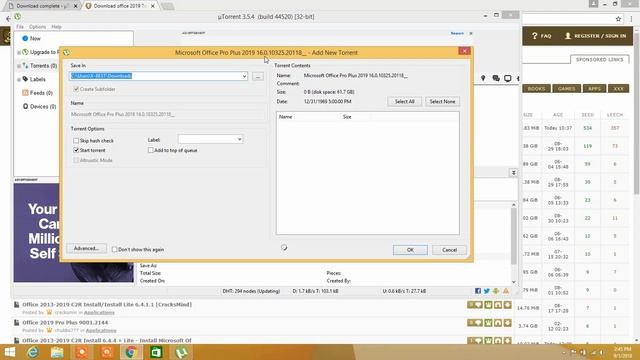Viewport: 640px width, 360px height.
Task: Switch to Chrome from the taskbar
Action: (131, 352)
